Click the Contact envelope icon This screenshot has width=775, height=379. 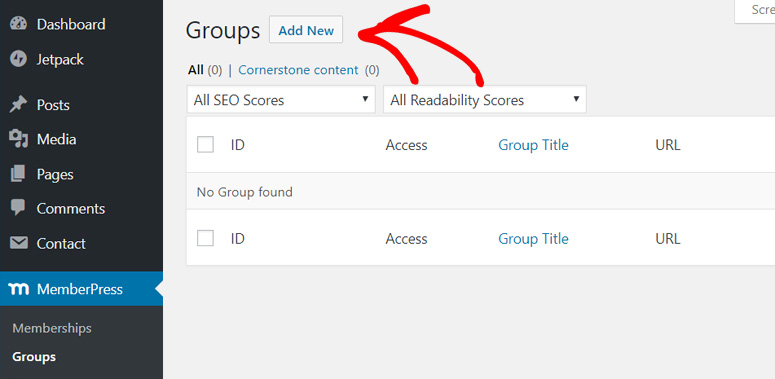[x=18, y=243]
